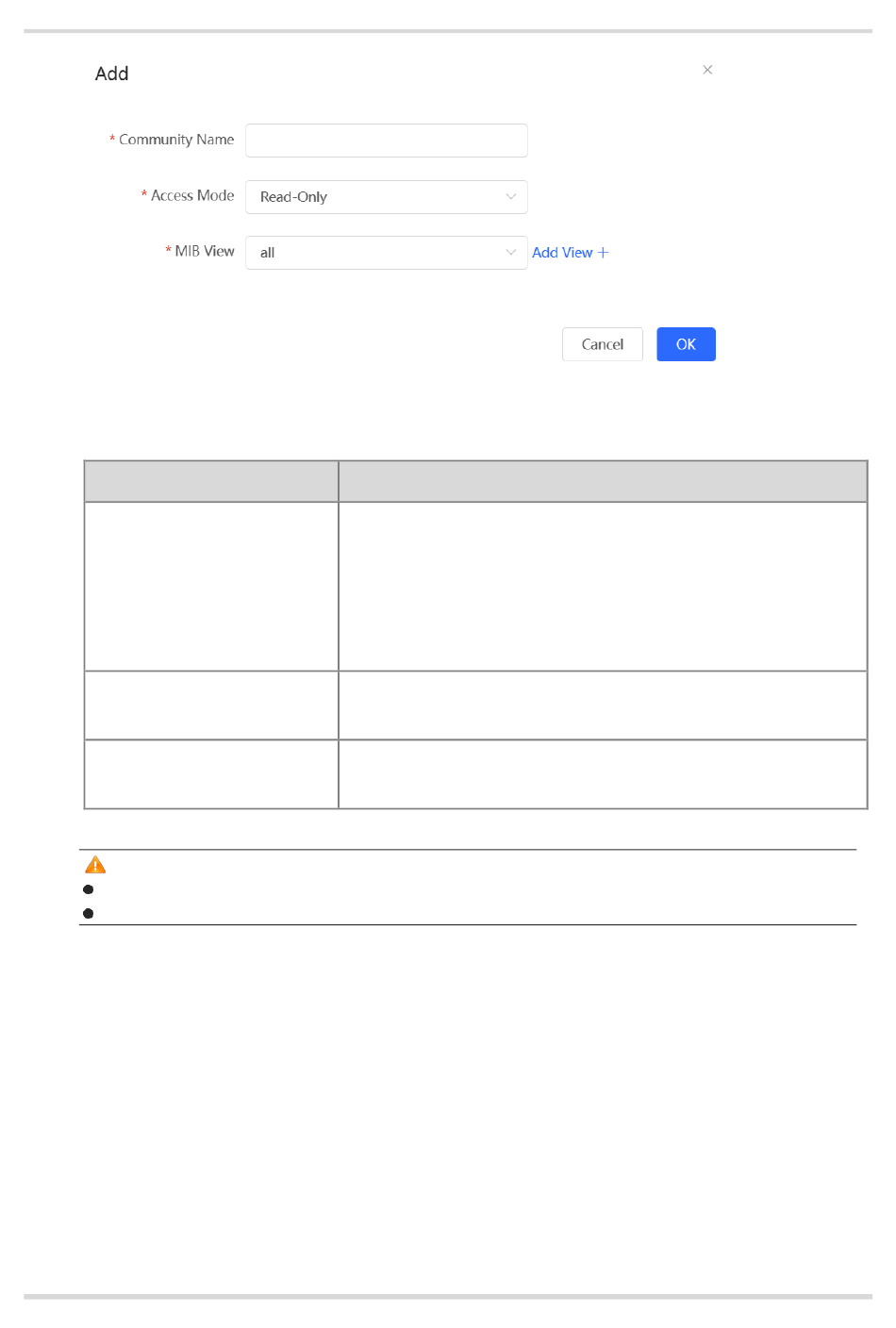The image size is (896, 1328).
Task: Click the chevron arrow in Access Mode box
Action: (x=511, y=197)
